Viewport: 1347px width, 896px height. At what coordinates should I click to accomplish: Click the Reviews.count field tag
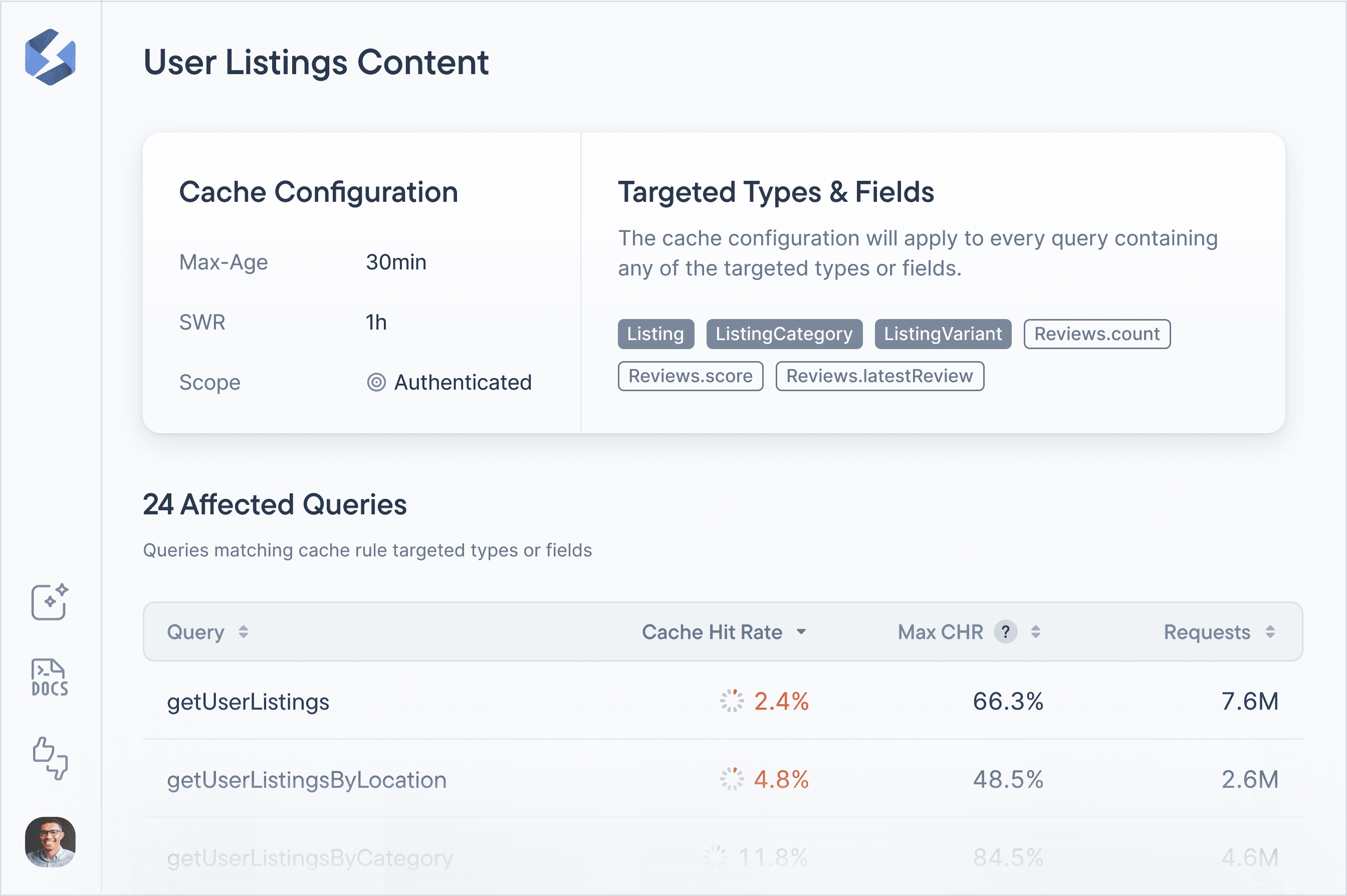1096,334
